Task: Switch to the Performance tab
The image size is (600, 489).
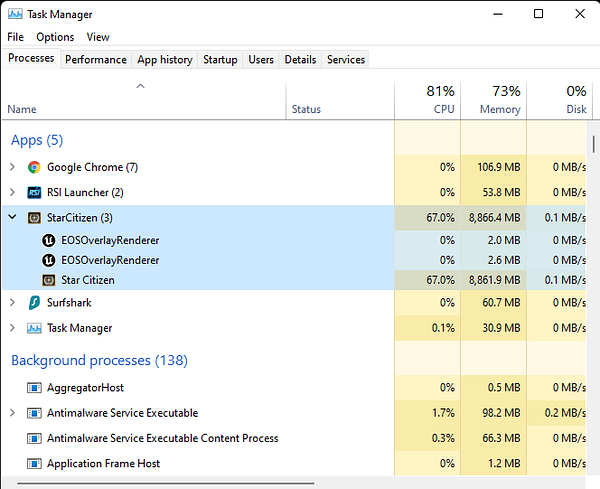Action: coord(96,60)
